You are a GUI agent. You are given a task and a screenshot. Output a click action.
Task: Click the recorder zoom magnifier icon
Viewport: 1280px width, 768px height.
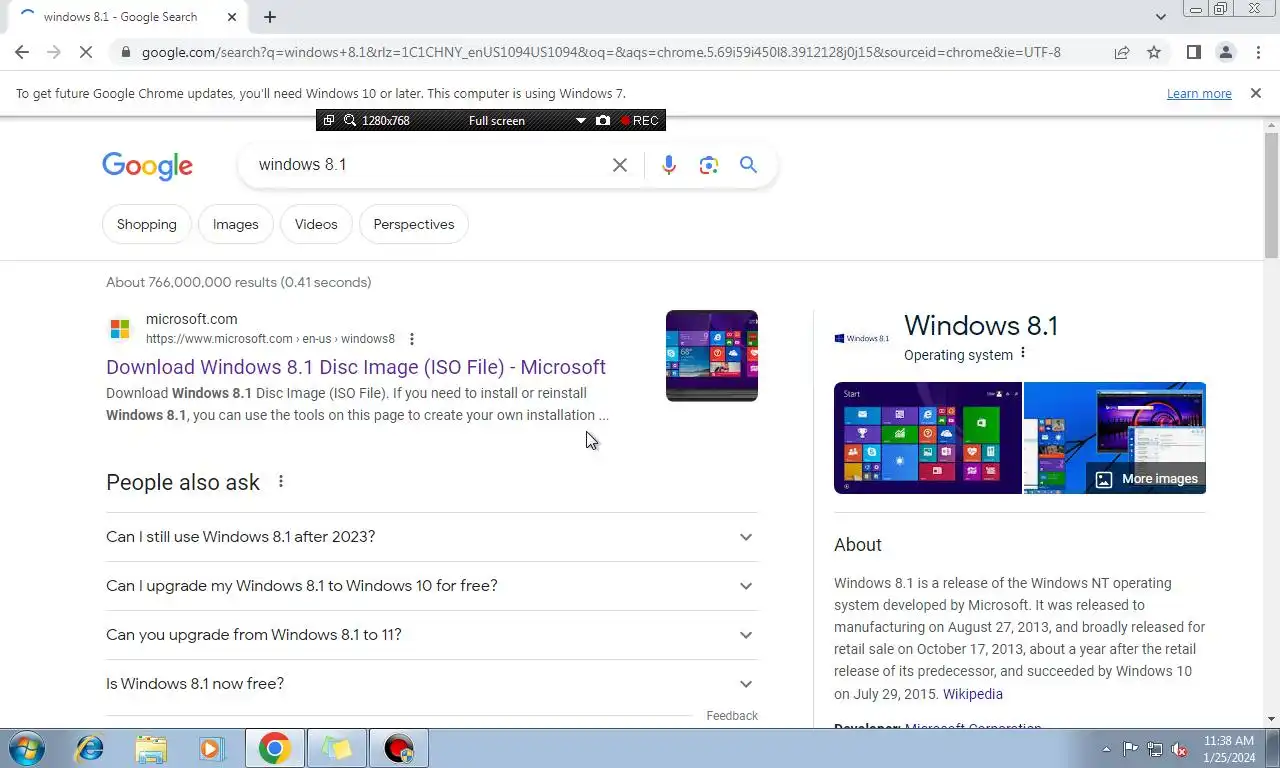pos(350,120)
